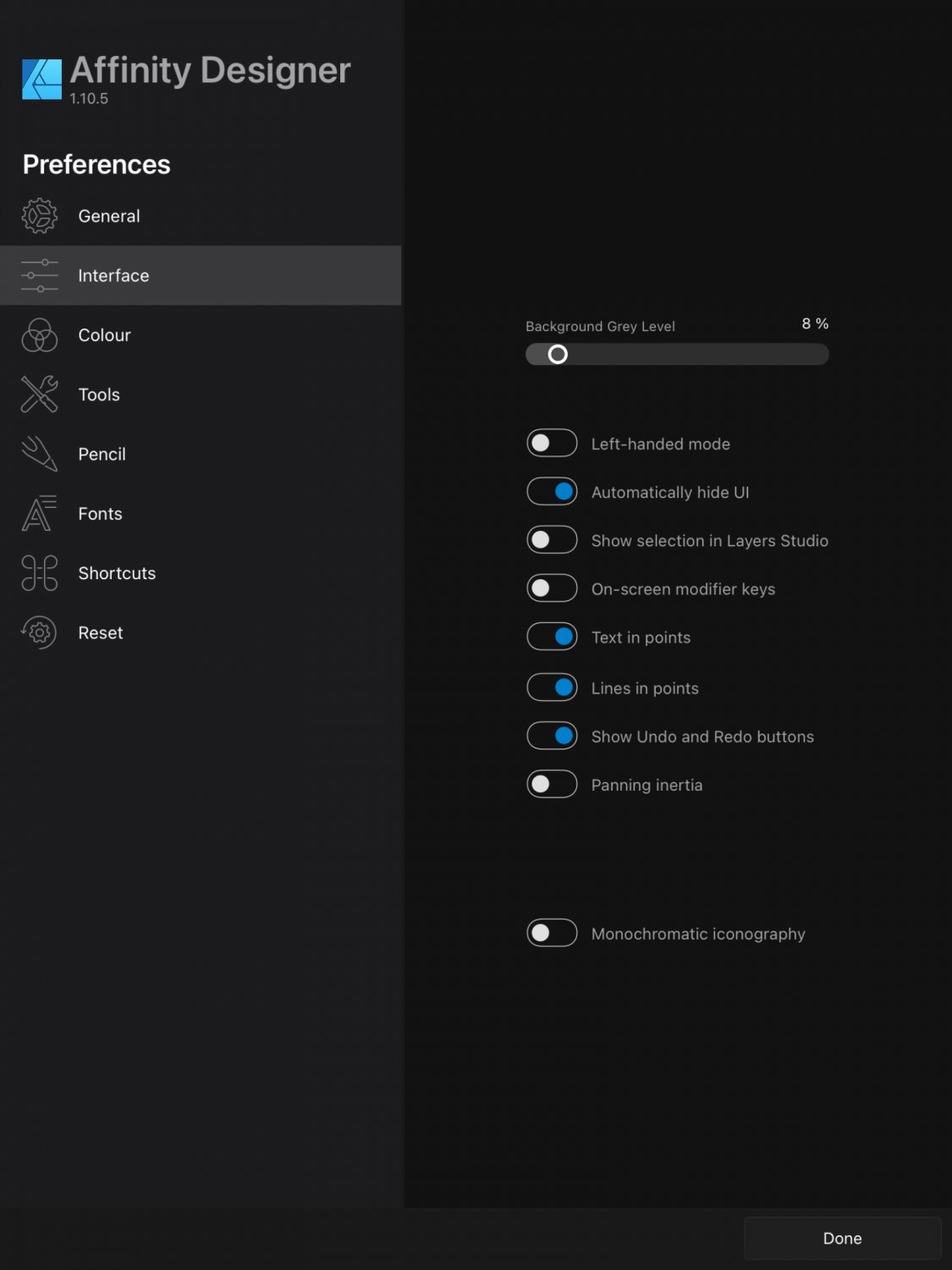Disable Automatically hide UI
Image resolution: width=952 pixels, height=1270 pixels.
pyautogui.click(x=552, y=491)
